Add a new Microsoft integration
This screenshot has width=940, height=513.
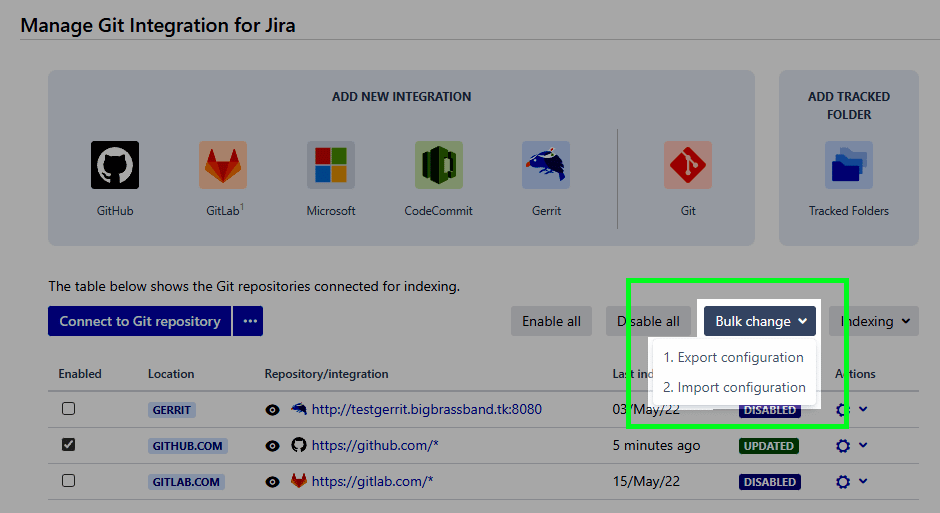pyautogui.click(x=331, y=165)
